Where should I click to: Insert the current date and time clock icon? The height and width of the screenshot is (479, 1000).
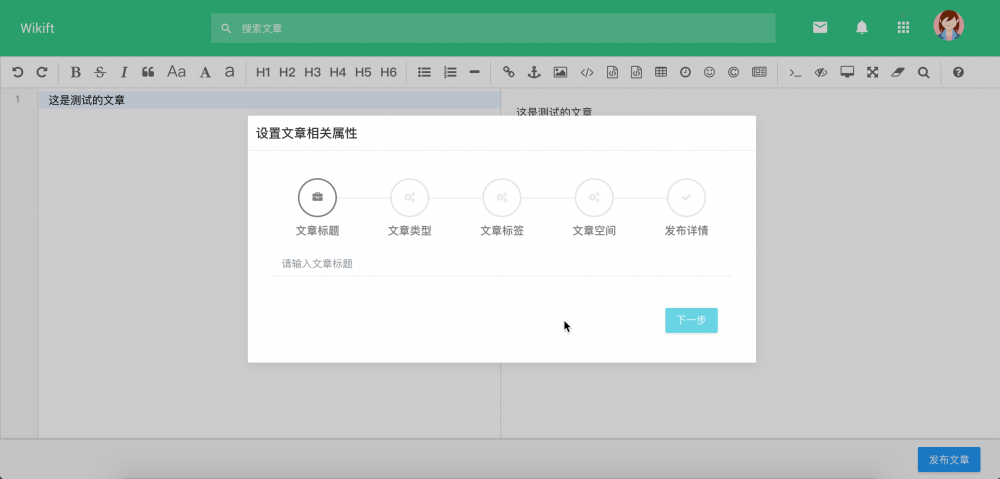click(685, 72)
